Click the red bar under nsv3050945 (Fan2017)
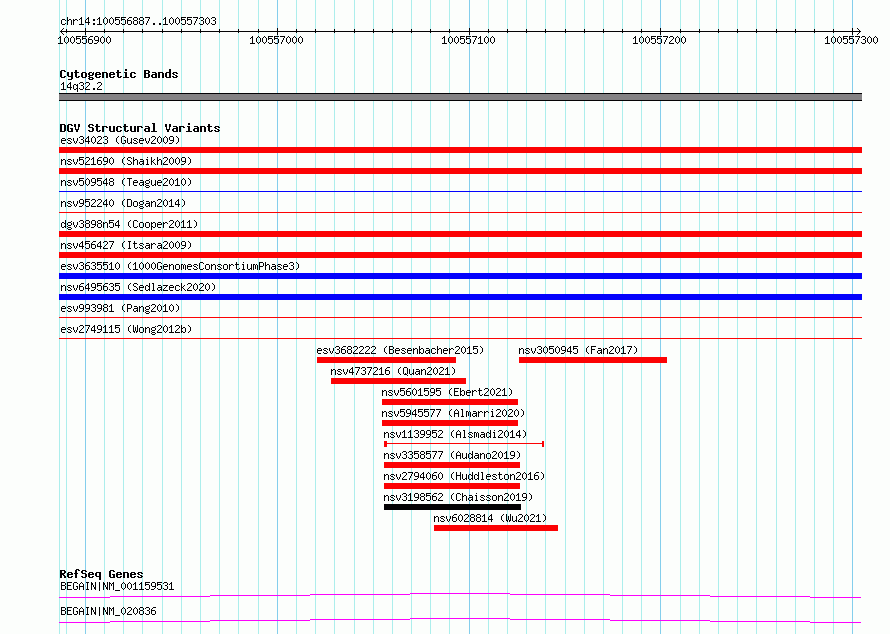890x634 pixels. coord(593,360)
